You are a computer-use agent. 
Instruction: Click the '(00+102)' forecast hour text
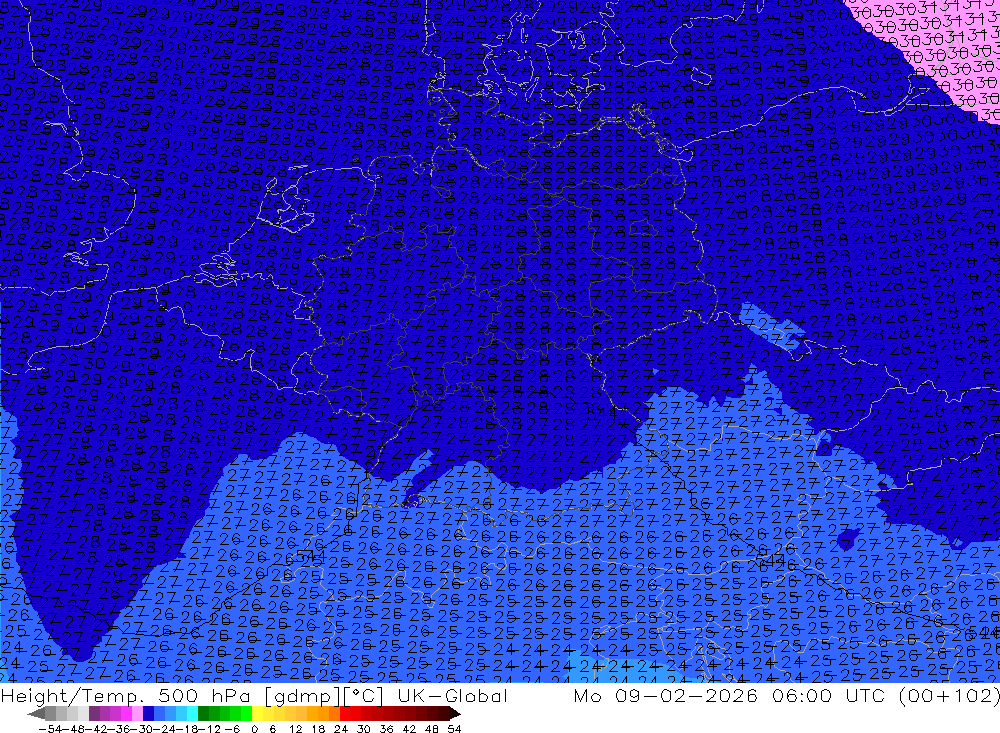pos(949,695)
